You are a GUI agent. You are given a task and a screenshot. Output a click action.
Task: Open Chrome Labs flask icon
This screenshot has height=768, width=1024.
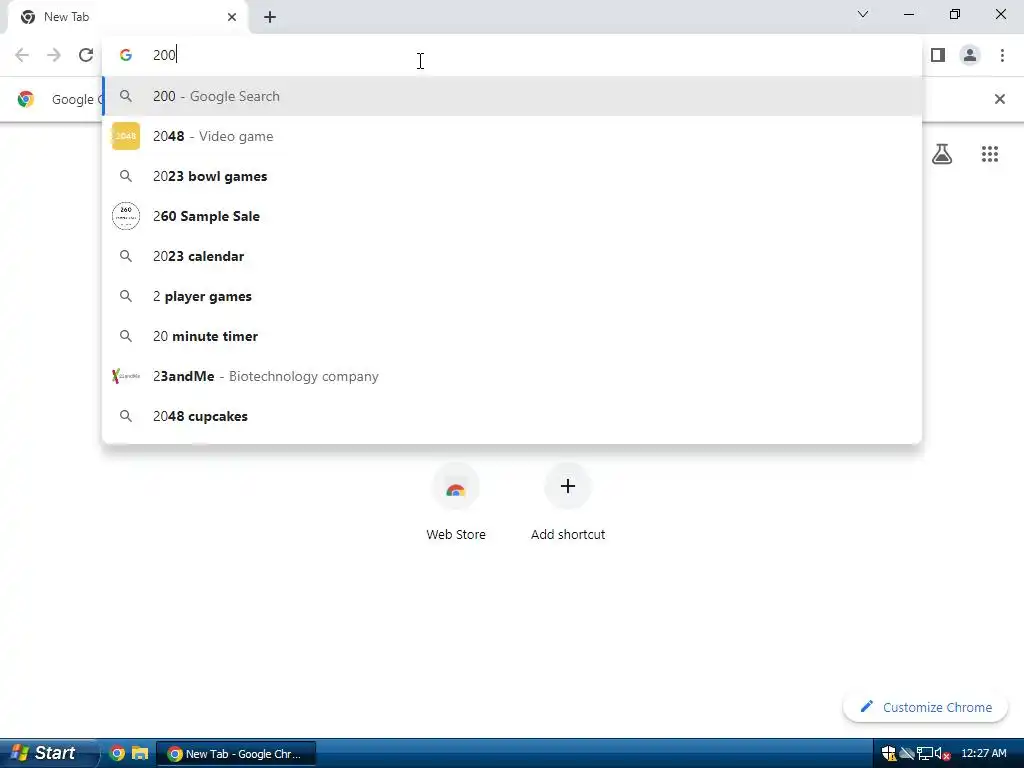pyautogui.click(x=942, y=154)
